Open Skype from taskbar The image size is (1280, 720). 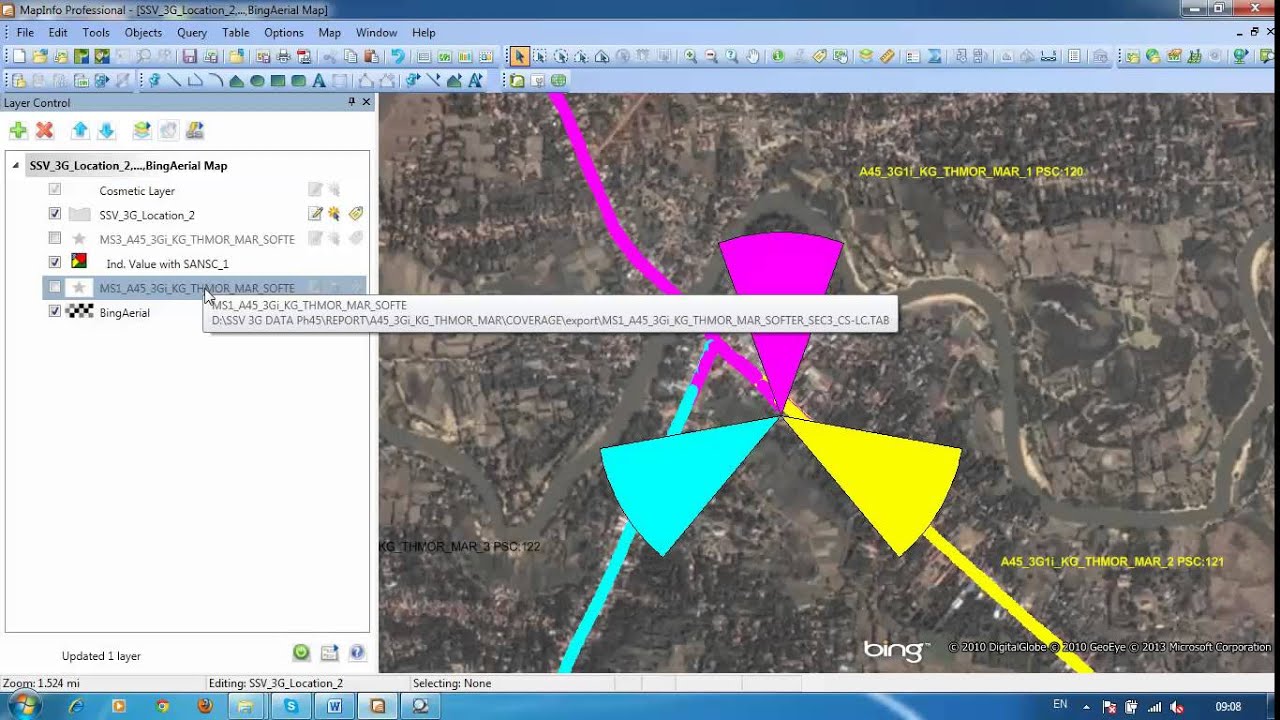click(x=291, y=706)
